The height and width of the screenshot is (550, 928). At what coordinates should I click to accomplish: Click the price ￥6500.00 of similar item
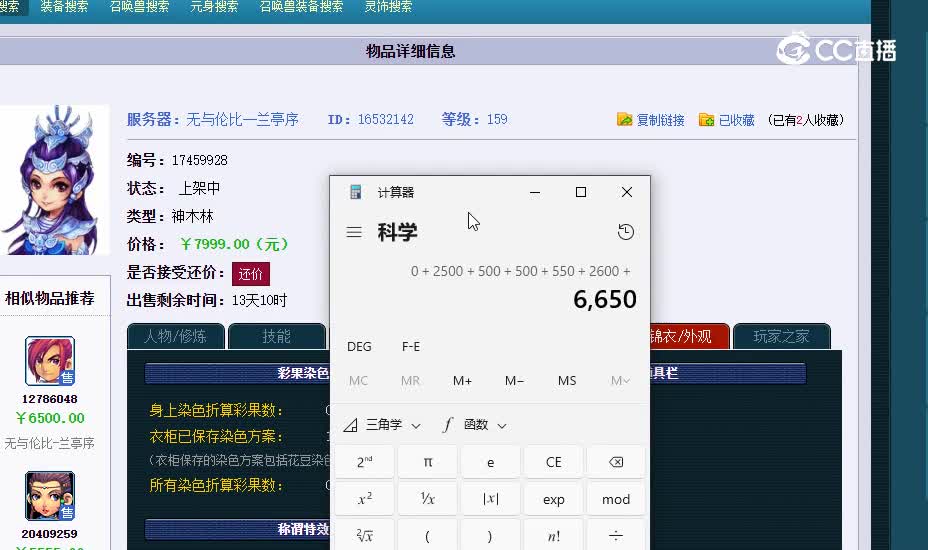[x=50, y=418]
